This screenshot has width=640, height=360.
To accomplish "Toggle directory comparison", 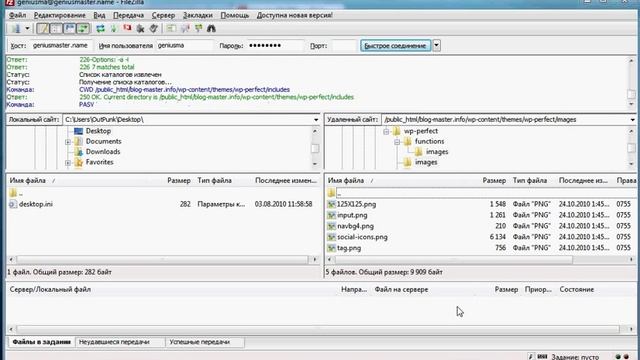I will [185, 29].
